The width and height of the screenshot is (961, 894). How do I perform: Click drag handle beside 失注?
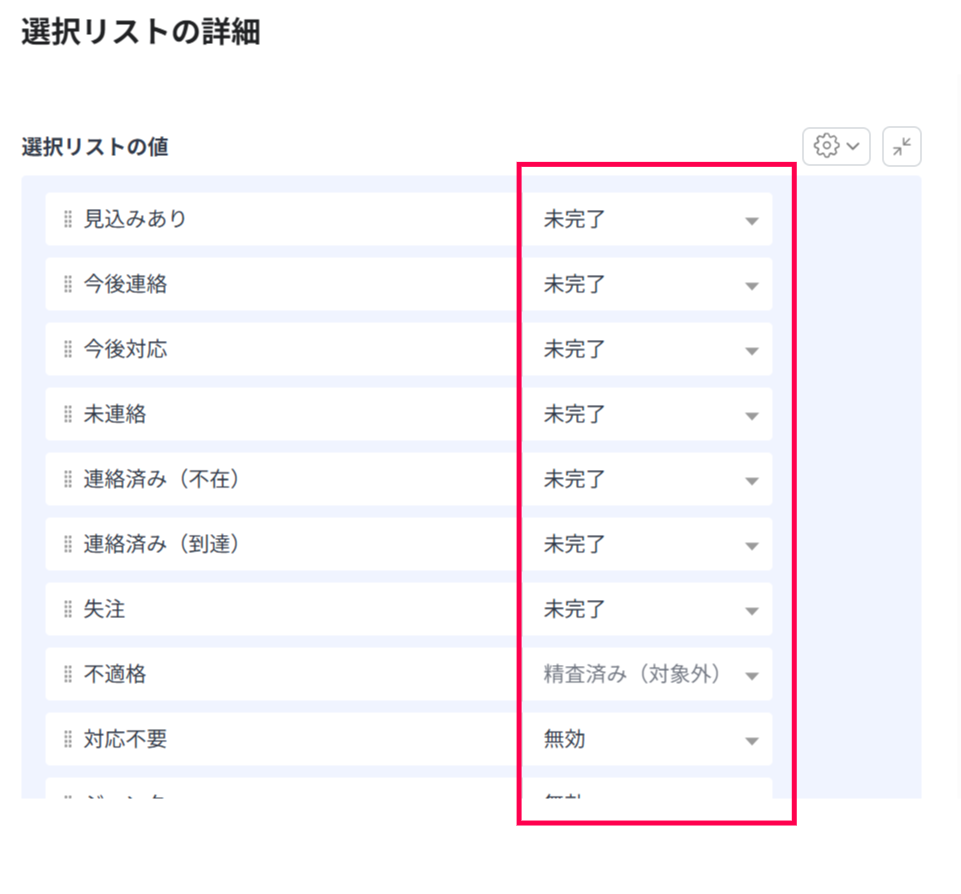pos(68,609)
